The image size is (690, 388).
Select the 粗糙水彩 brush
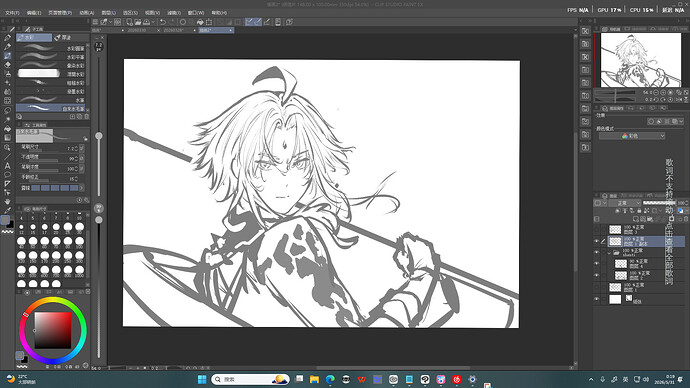pyautogui.click(x=51, y=83)
